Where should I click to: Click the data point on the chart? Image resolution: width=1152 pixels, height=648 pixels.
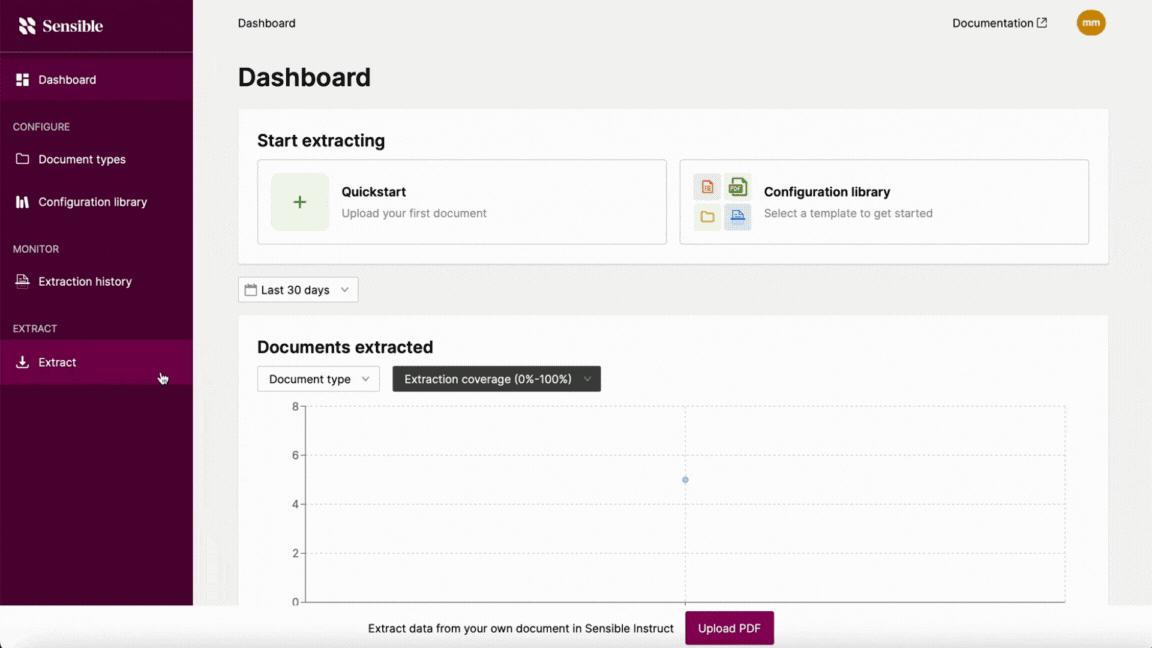pyautogui.click(x=685, y=480)
